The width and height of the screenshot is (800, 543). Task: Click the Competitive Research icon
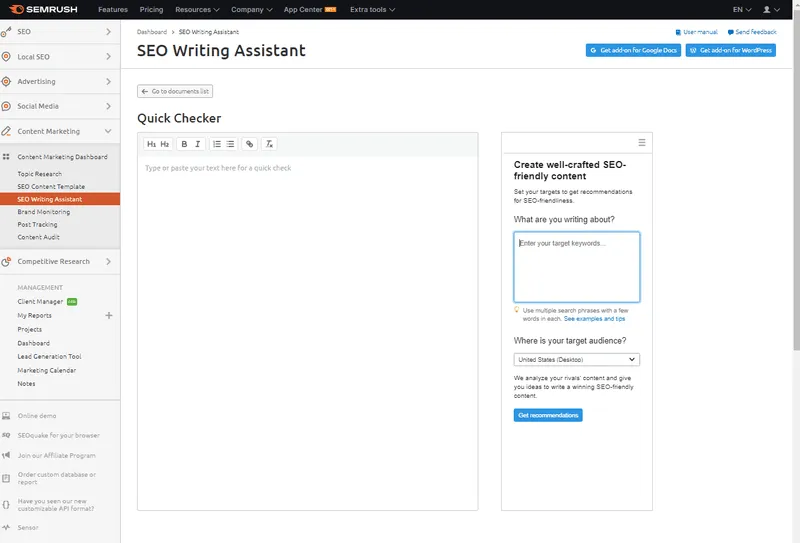(x=6, y=261)
